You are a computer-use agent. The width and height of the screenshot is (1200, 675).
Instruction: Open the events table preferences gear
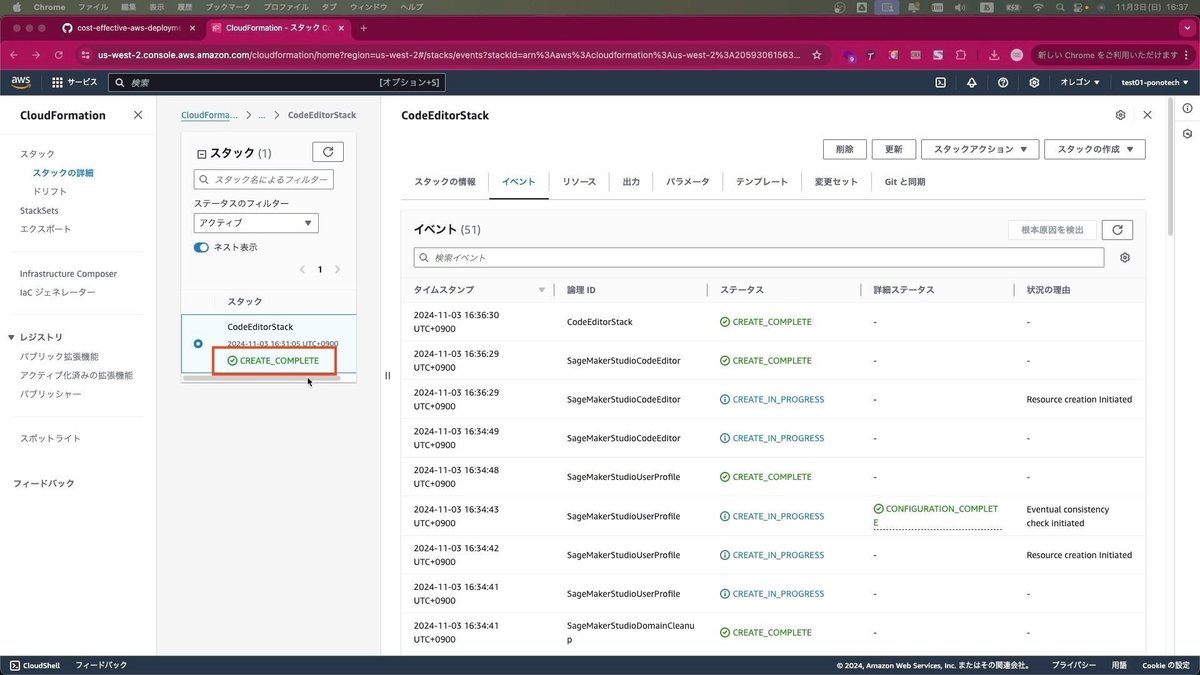[x=1125, y=258]
